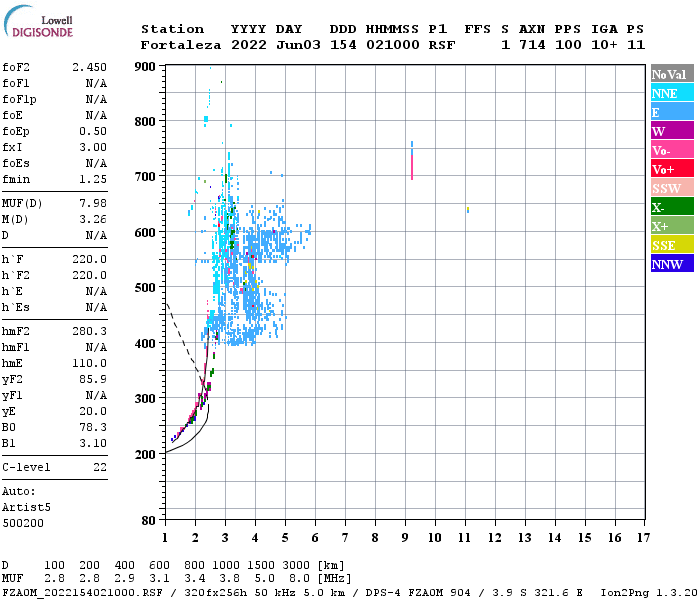The image size is (700, 600).
Task: Select the 500 km y-axis label
Action: (x=145, y=288)
